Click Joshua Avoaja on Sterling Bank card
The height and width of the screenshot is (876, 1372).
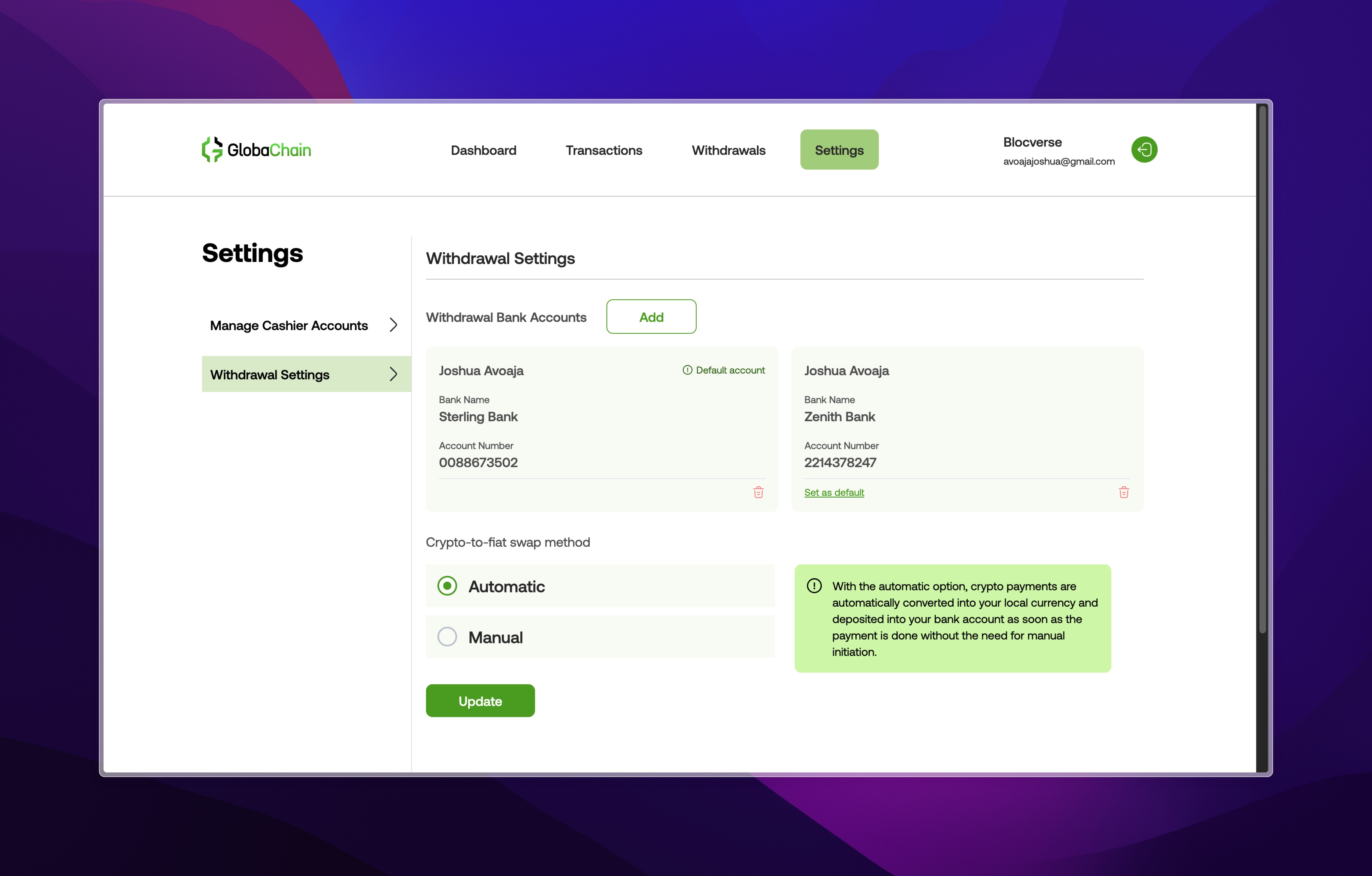click(481, 371)
